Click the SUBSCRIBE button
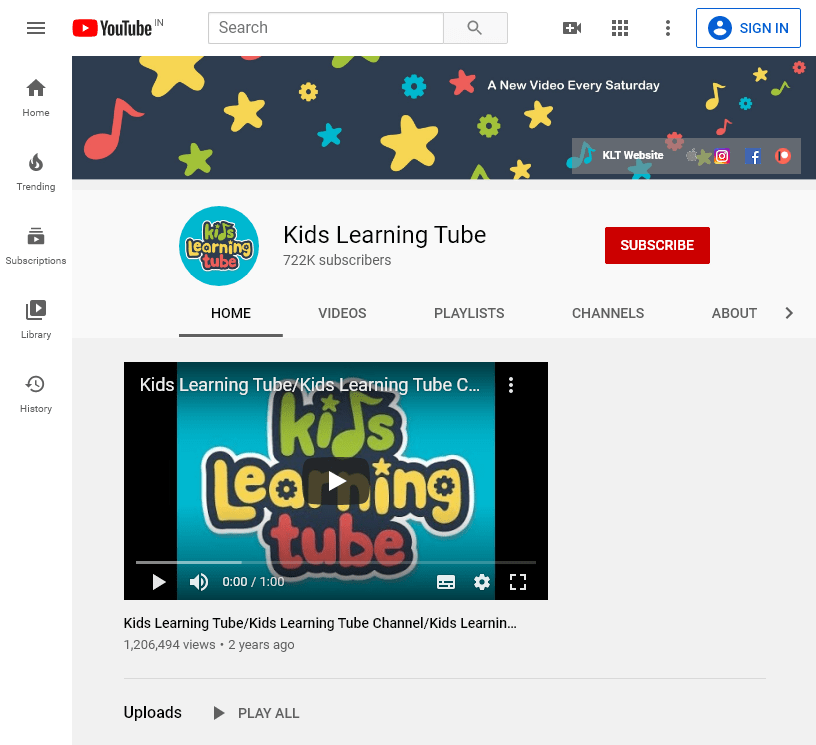Image resolution: width=816 pixels, height=745 pixels. 657,245
